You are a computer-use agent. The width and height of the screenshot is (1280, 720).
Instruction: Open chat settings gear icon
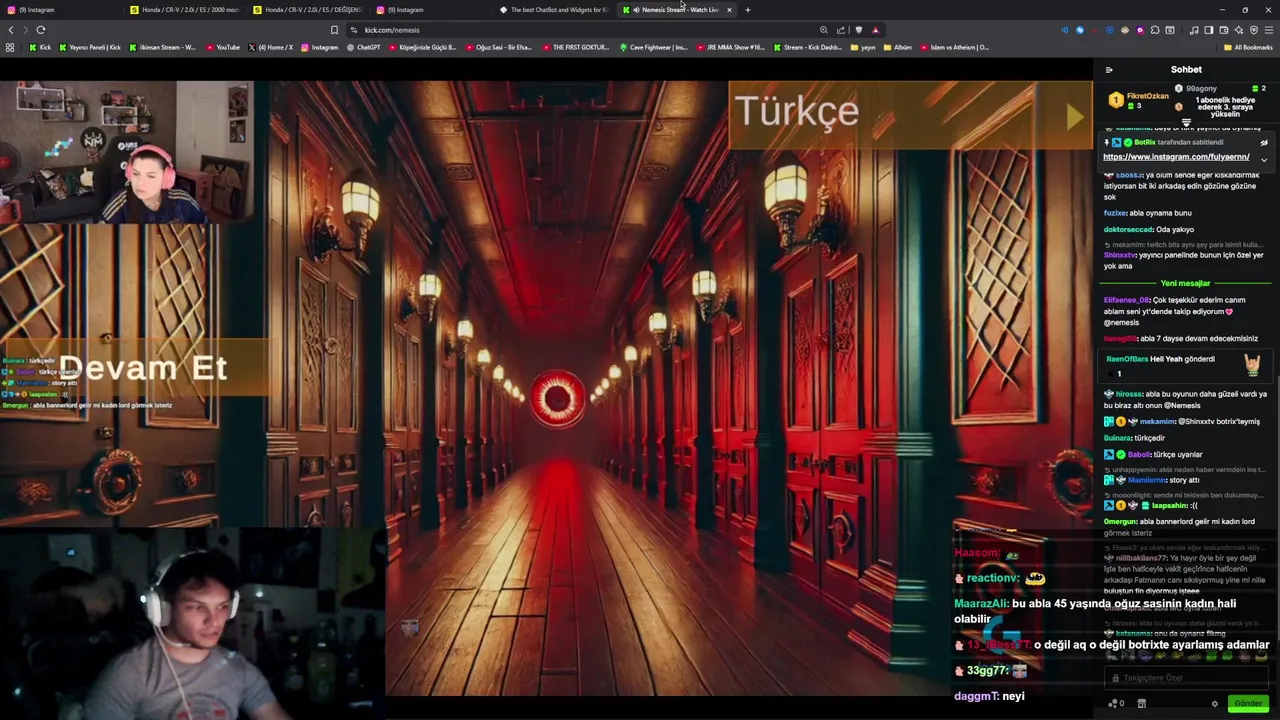coord(1215,703)
